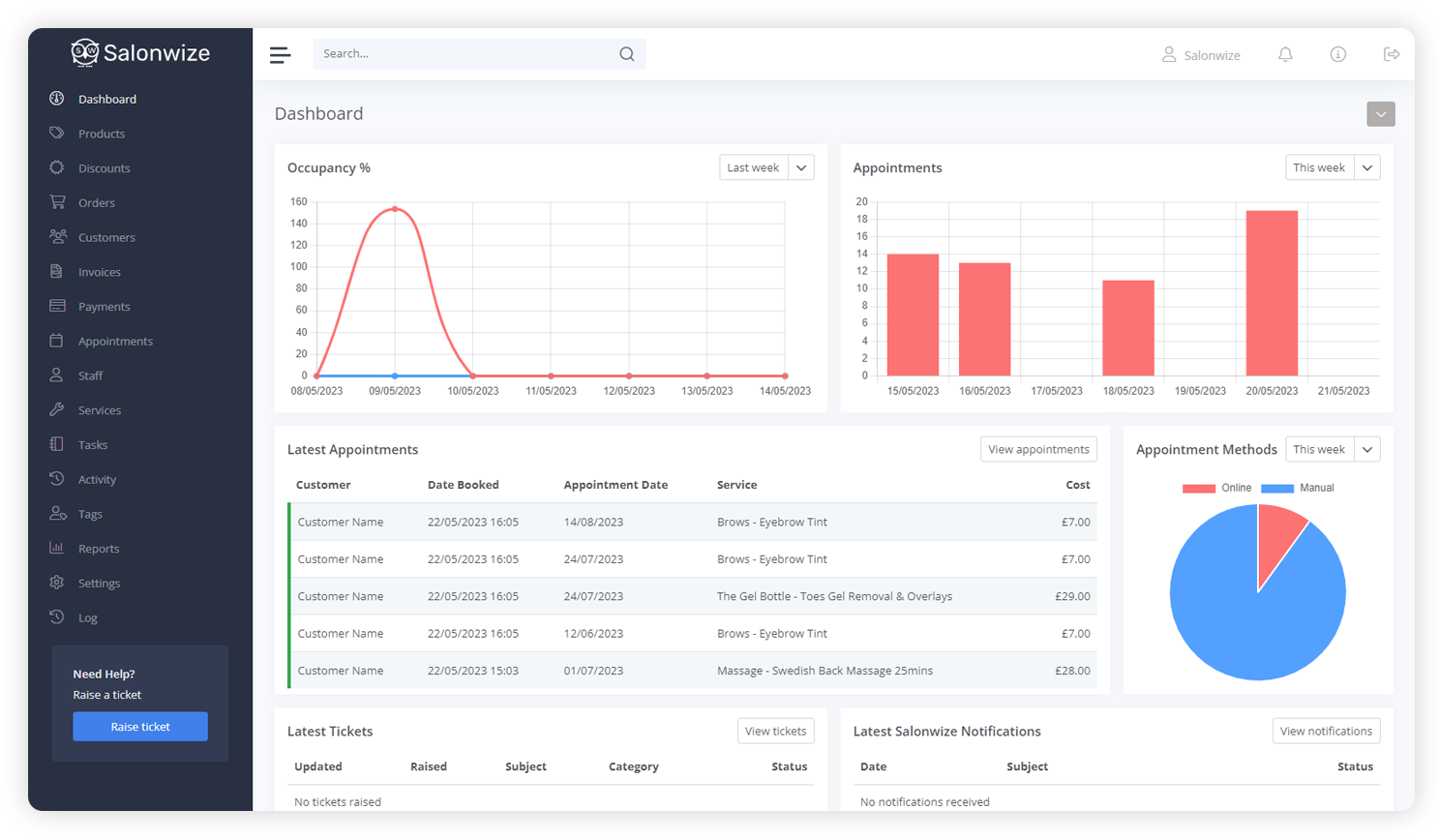Click the Raise ticket button

point(140,727)
